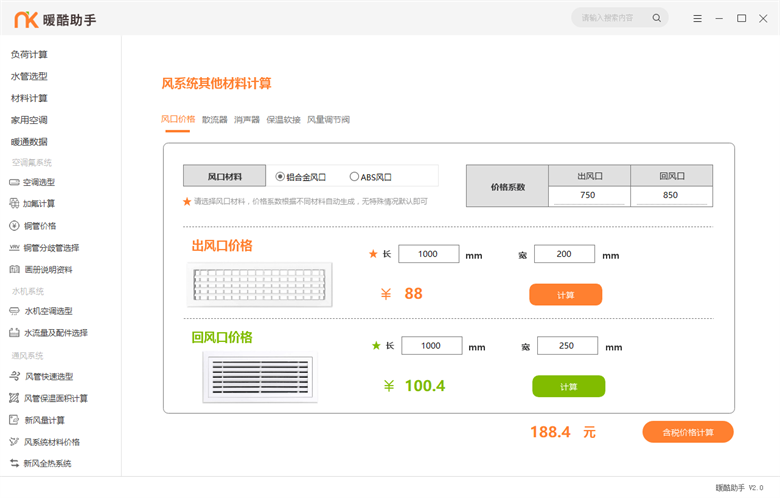Go to the 风量调节阀 tab
This screenshot has width=780, height=498.
(328, 119)
